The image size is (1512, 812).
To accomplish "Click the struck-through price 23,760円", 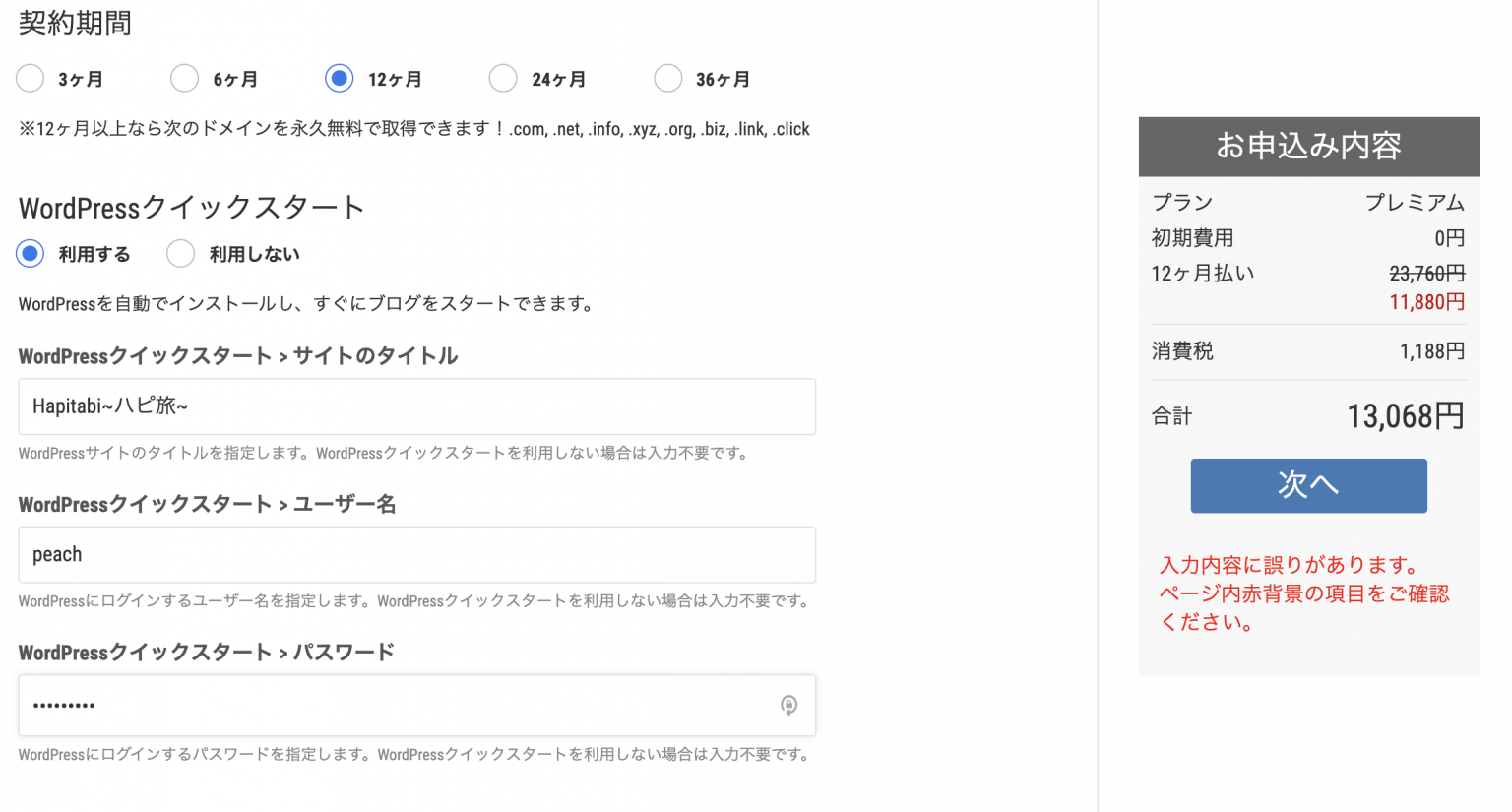I will click(x=1426, y=274).
